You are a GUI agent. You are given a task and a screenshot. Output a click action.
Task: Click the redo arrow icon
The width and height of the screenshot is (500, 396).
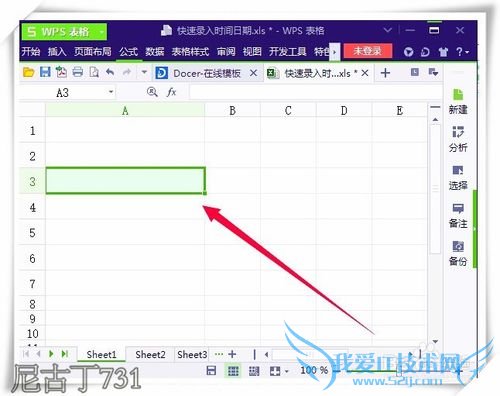127,72
